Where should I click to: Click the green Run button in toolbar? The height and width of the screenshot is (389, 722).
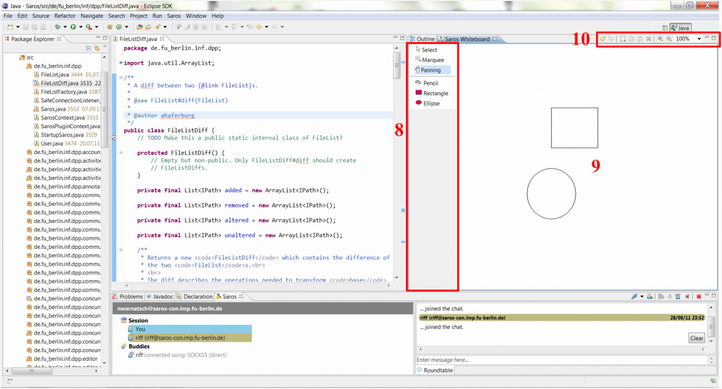[x=73, y=27]
